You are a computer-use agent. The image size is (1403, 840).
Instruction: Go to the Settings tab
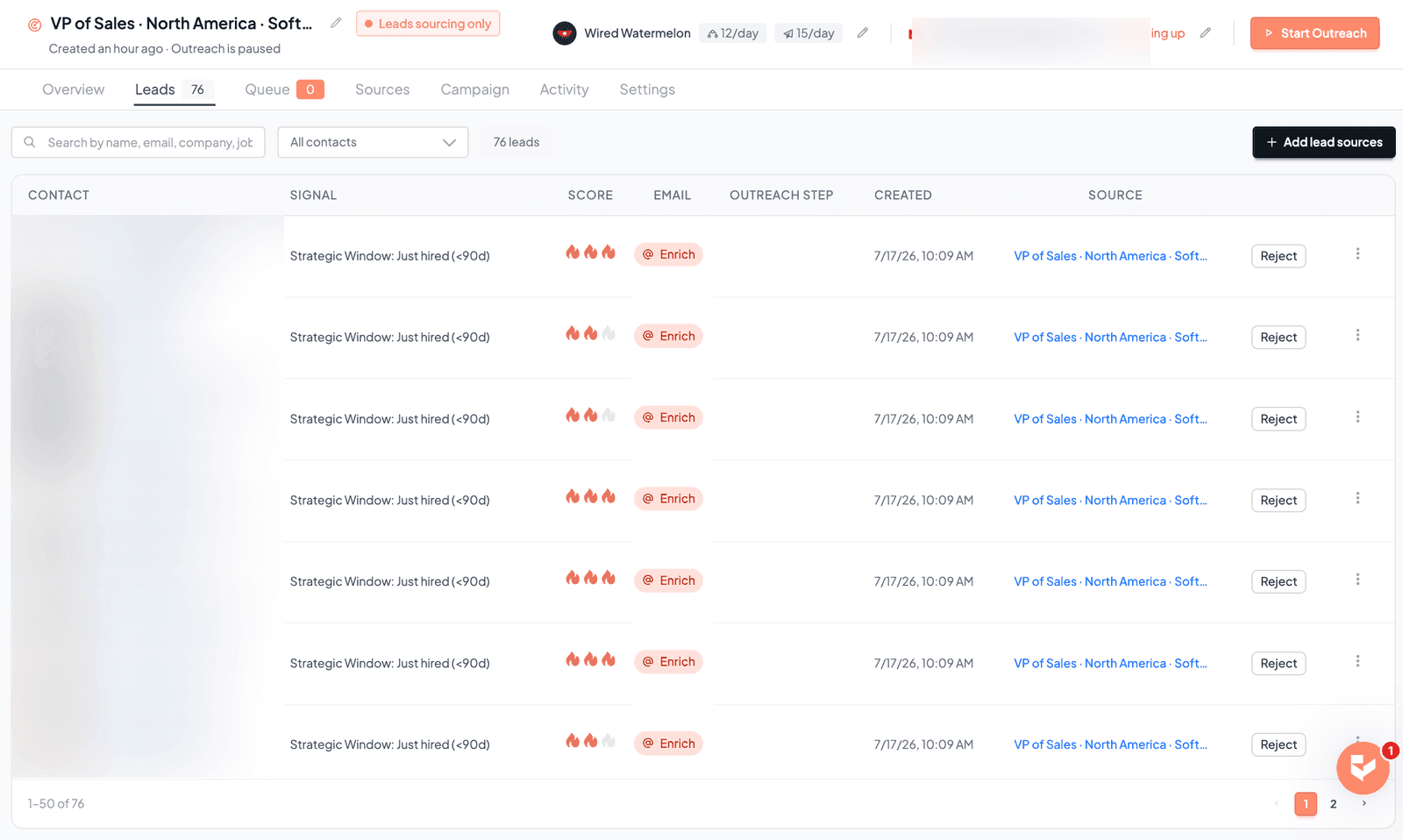[x=647, y=89]
